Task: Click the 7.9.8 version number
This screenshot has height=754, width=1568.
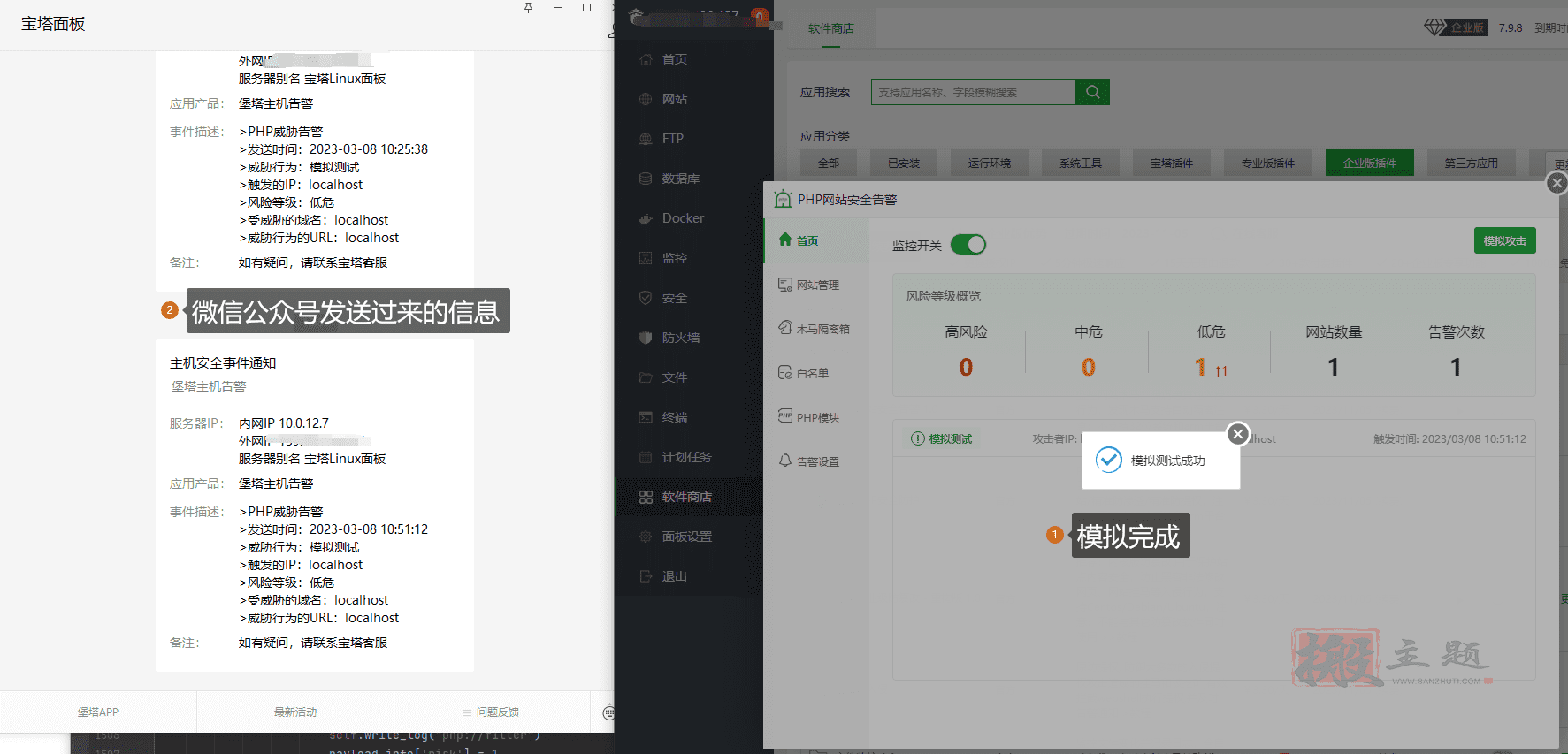Action: [x=1511, y=27]
